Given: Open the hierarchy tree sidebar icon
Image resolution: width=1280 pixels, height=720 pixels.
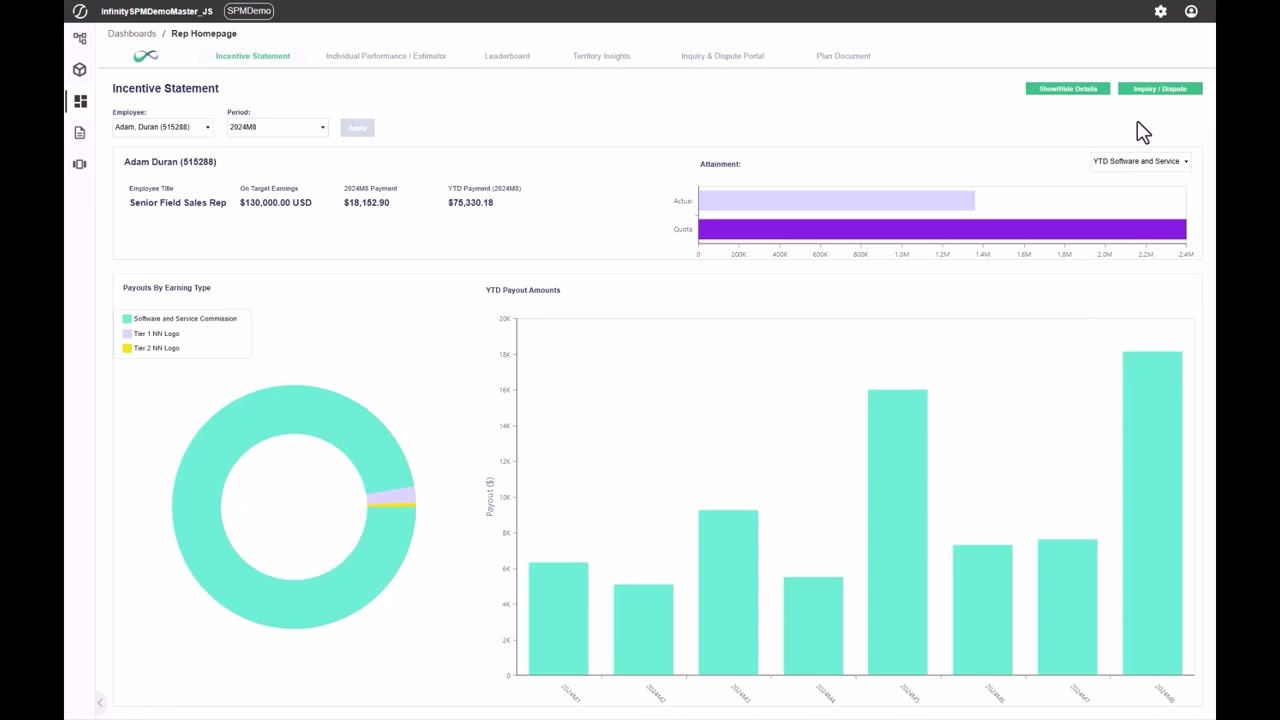Looking at the screenshot, I should coord(80,38).
